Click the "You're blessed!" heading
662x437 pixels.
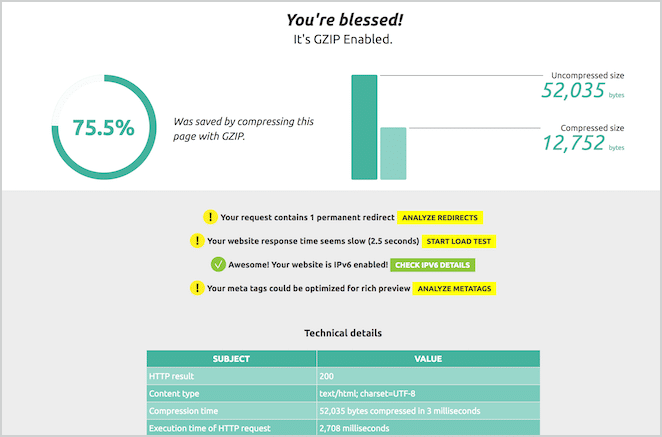pyautogui.click(x=332, y=19)
